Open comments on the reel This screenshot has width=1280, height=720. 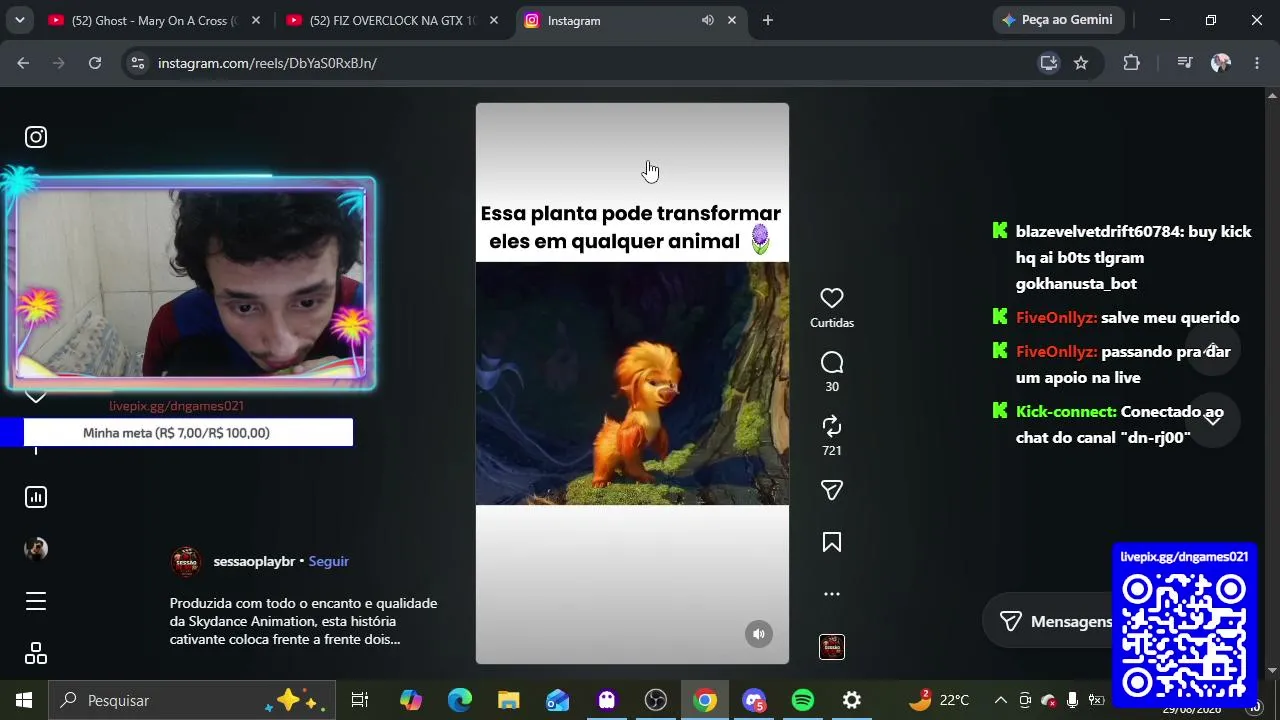pyautogui.click(x=832, y=362)
